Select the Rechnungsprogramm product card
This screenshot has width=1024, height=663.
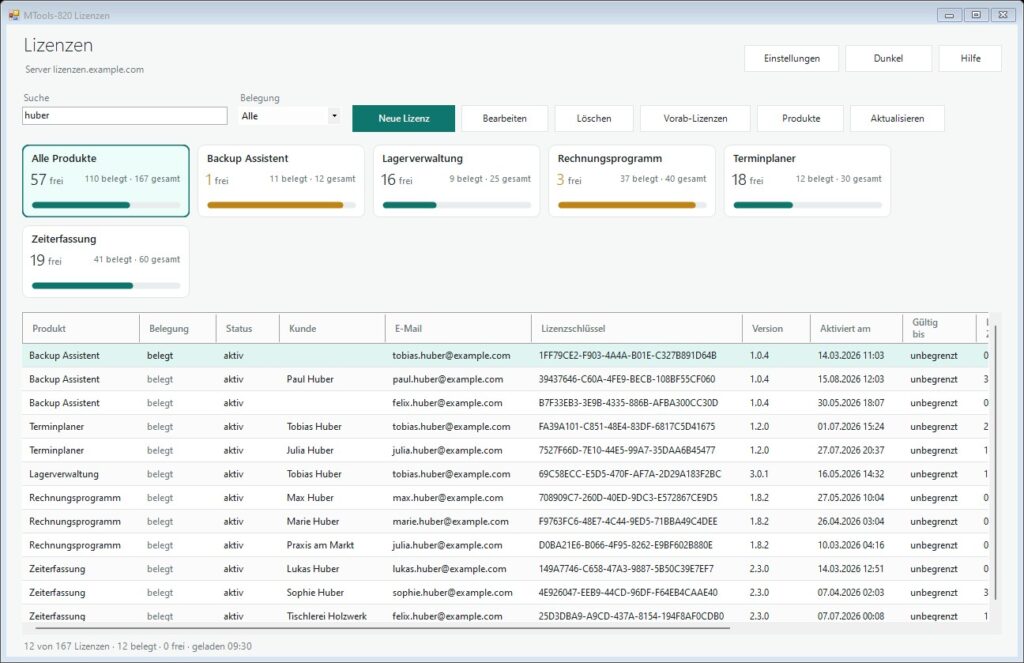632,181
